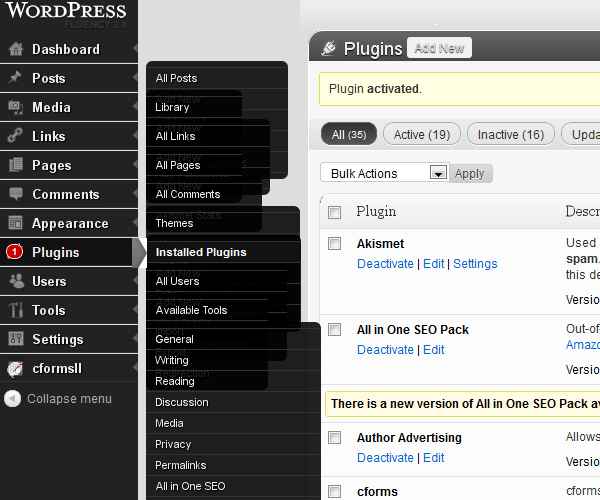Expand the Users menu arrow
Viewport: 600px width, 500px height.
click(x=135, y=281)
